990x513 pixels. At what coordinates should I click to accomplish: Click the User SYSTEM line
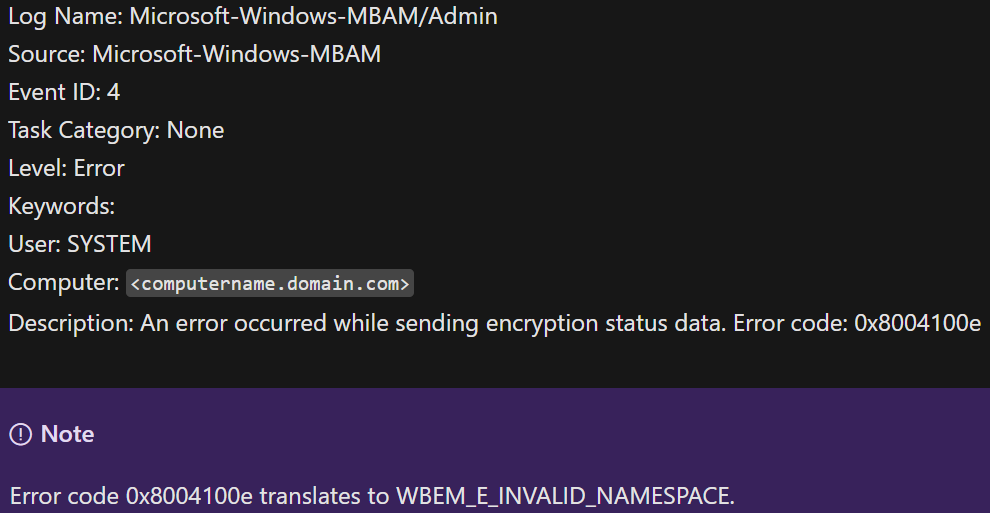click(x=80, y=244)
